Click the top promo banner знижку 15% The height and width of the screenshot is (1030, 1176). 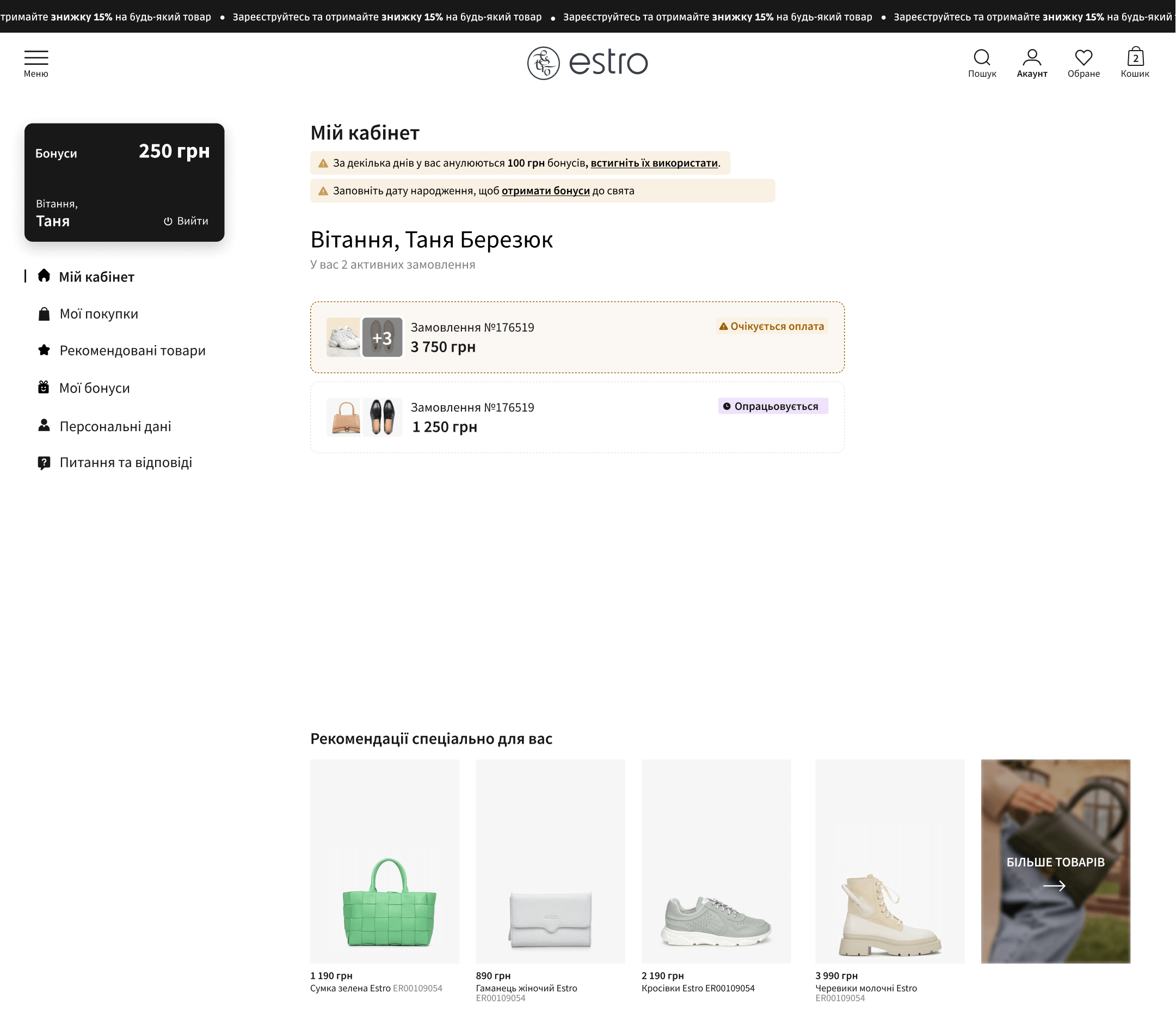click(588, 17)
